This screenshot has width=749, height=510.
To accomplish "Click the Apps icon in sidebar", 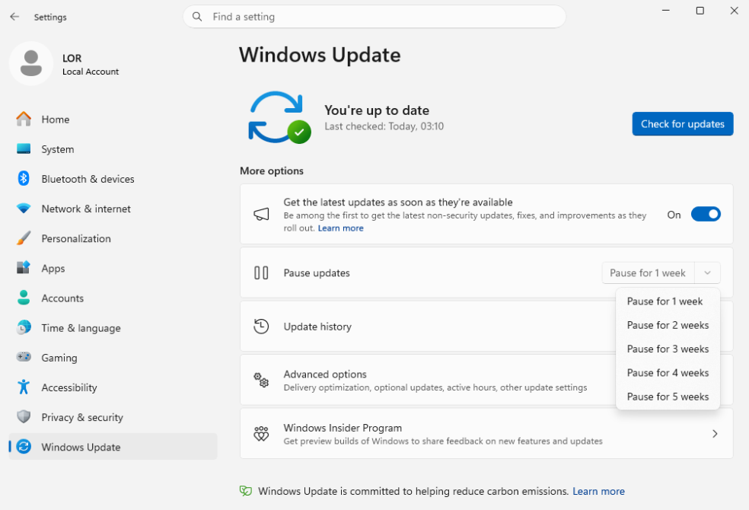I will coord(23,268).
